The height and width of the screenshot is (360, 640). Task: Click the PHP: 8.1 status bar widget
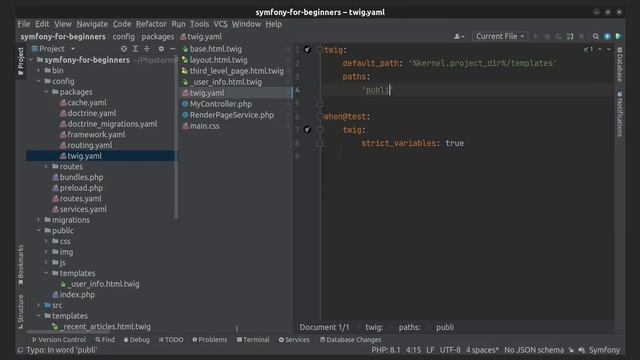(386, 350)
